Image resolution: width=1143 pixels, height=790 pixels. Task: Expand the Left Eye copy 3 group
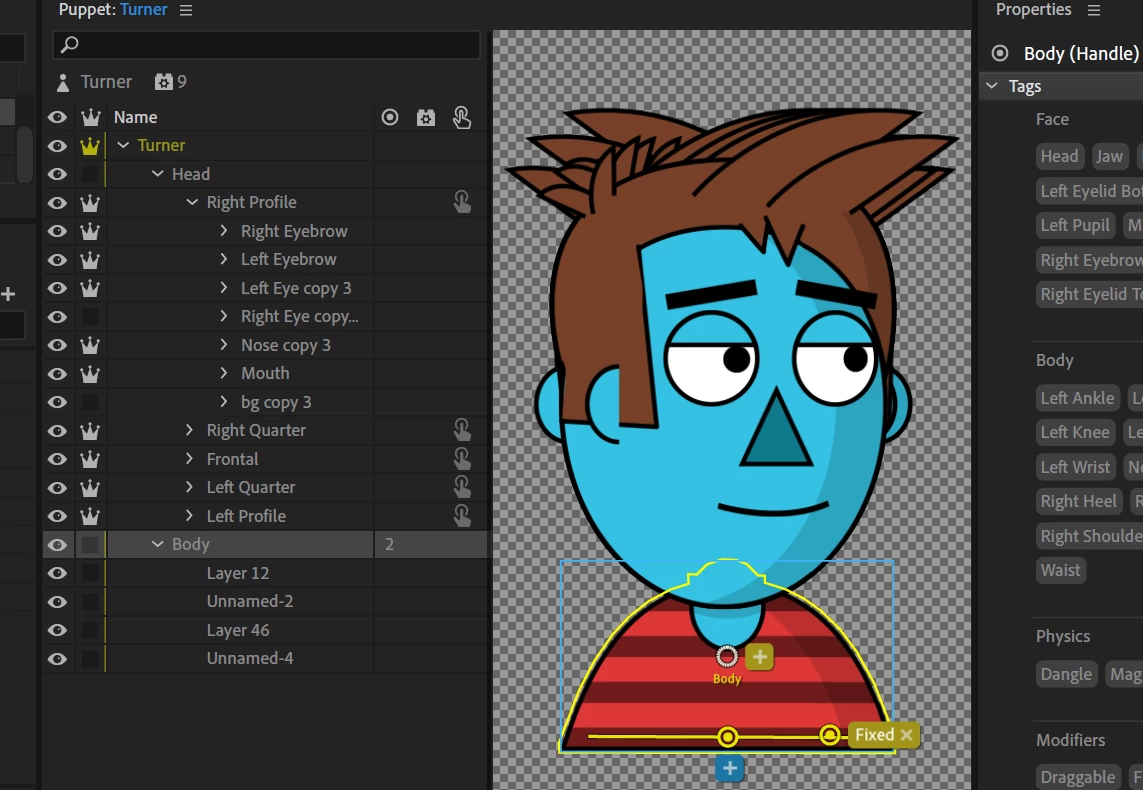[x=224, y=287]
